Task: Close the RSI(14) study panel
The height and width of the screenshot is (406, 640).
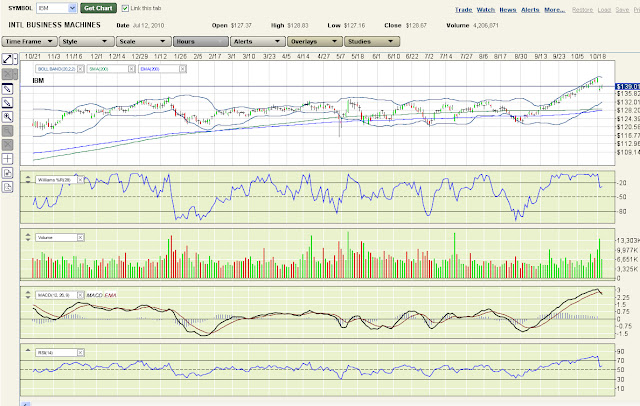Action: (x=80, y=353)
